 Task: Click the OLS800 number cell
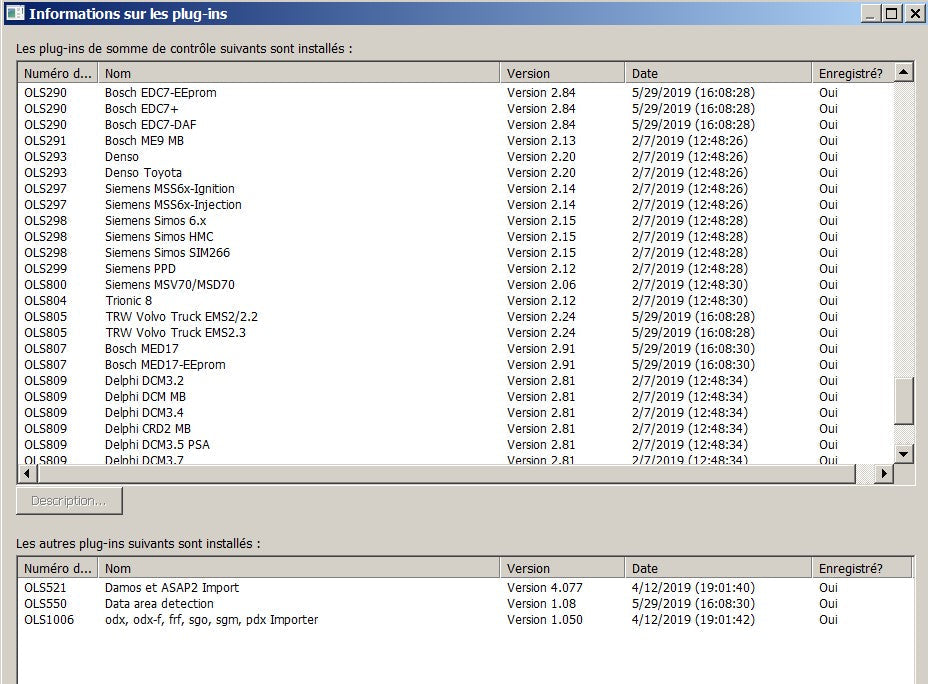point(45,285)
